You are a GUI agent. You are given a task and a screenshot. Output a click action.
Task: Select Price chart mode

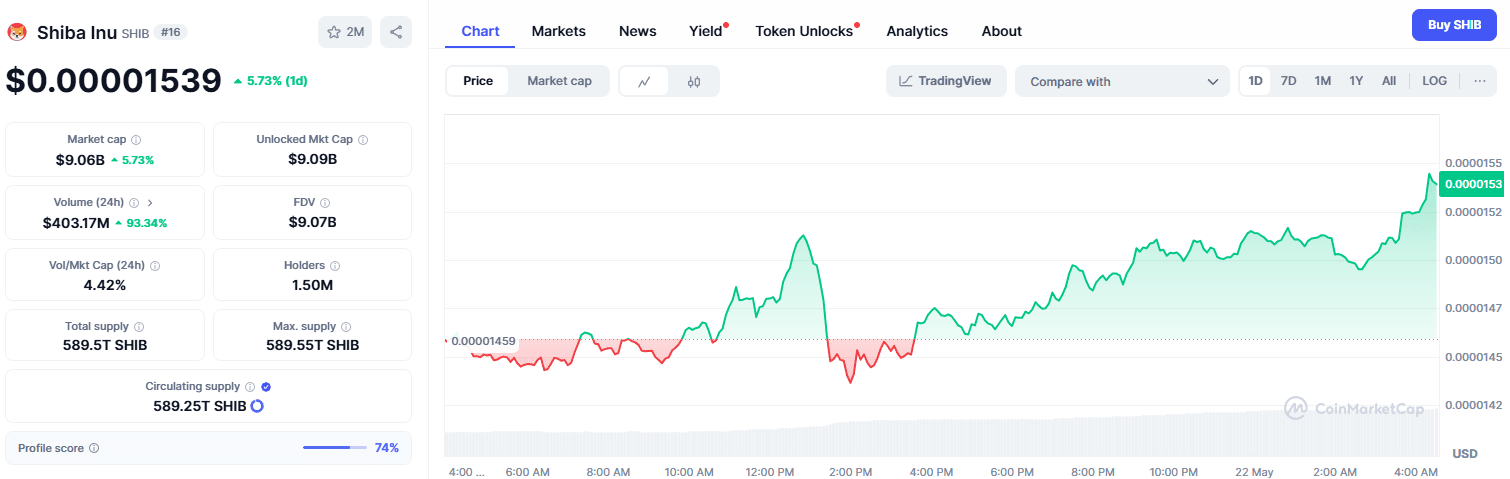click(x=478, y=81)
